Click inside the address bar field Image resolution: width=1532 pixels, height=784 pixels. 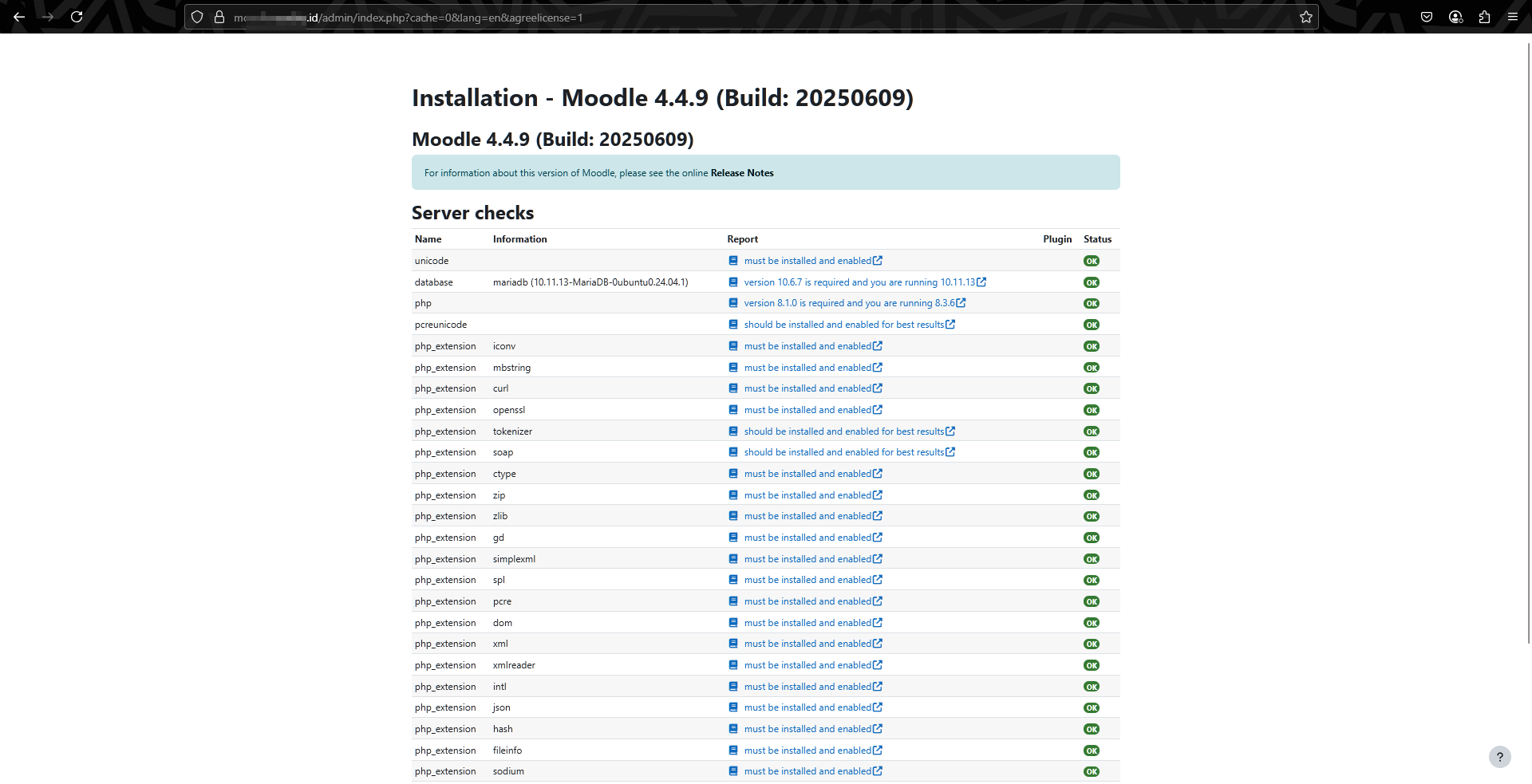[x=559, y=17]
